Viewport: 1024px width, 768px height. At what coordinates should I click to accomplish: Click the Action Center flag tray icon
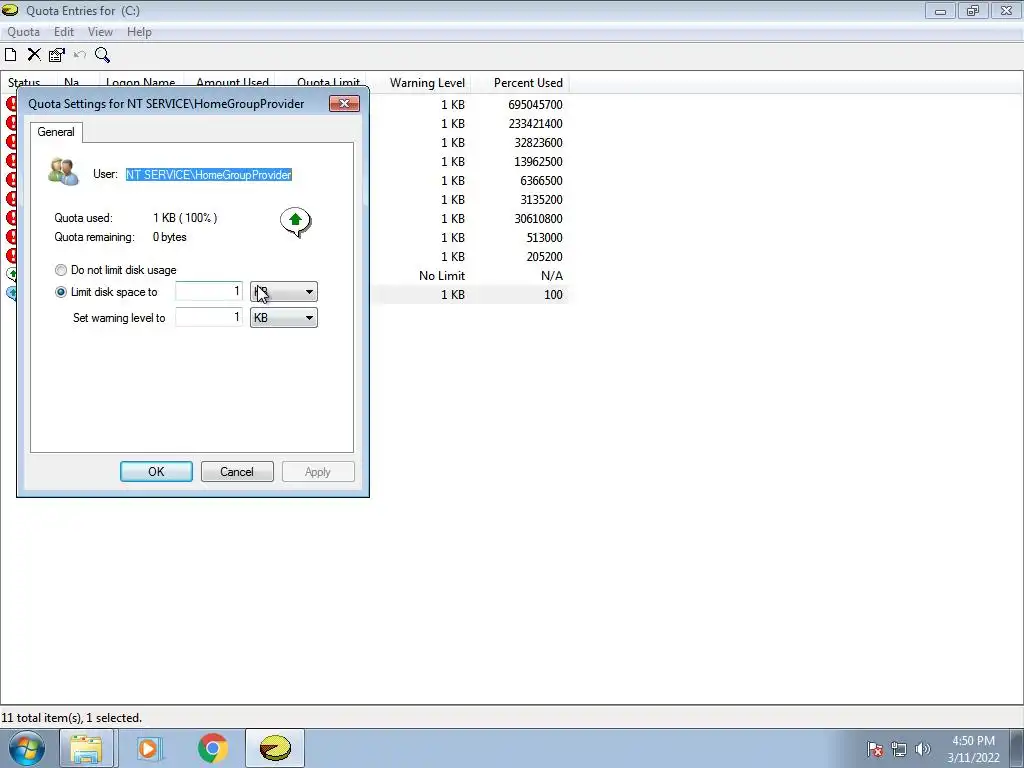tap(875, 749)
